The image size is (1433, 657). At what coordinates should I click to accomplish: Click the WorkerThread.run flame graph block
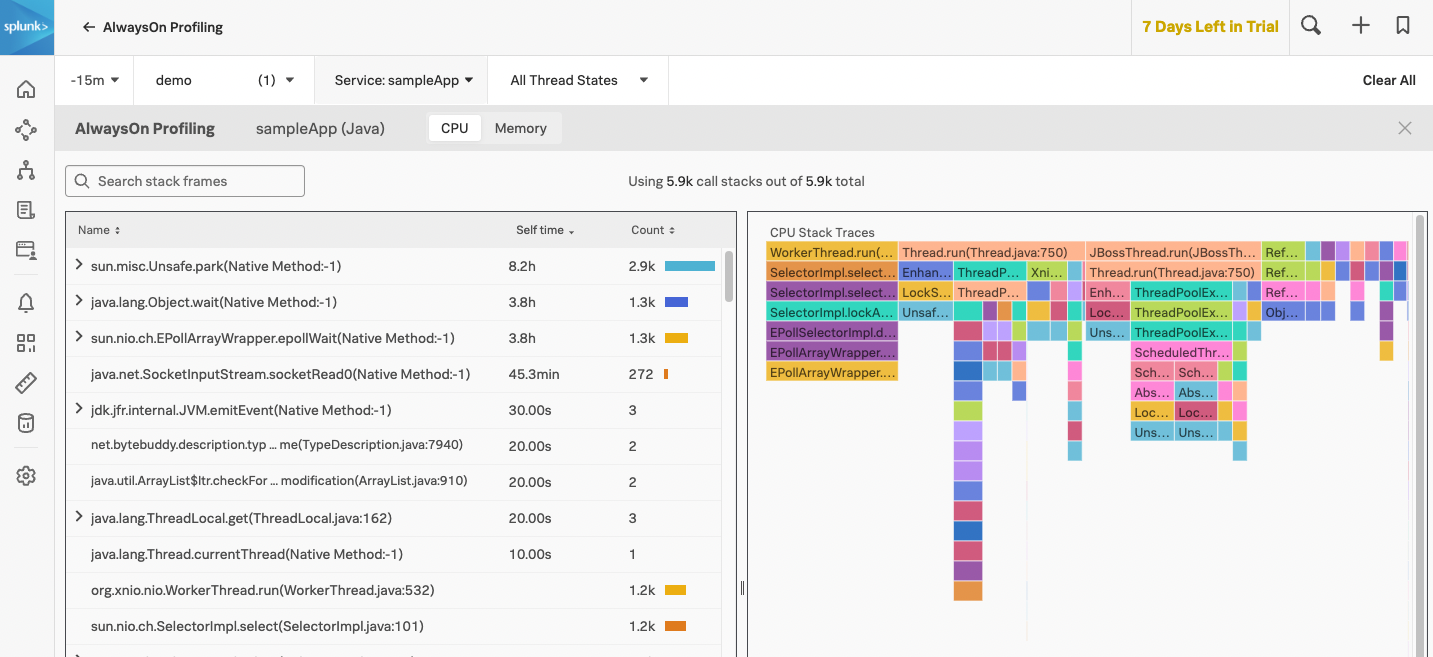tap(832, 252)
